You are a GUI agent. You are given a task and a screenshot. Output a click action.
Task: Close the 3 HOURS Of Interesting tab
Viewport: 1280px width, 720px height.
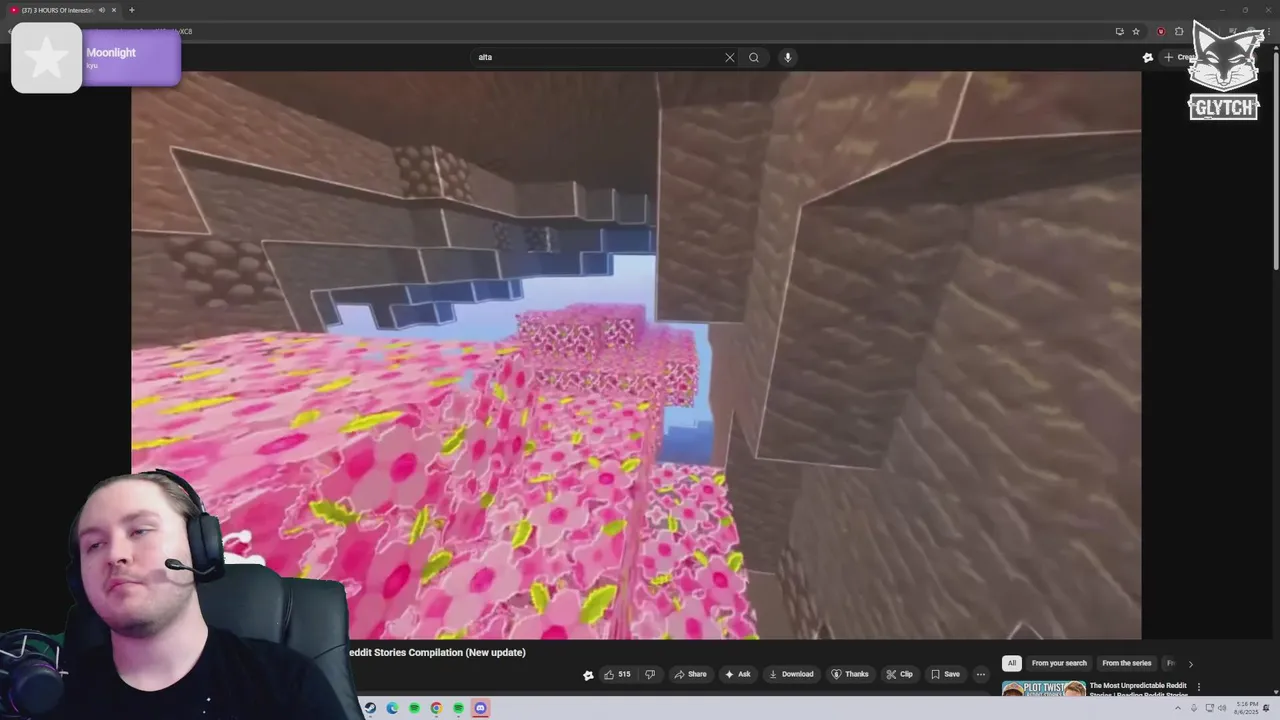tap(114, 10)
